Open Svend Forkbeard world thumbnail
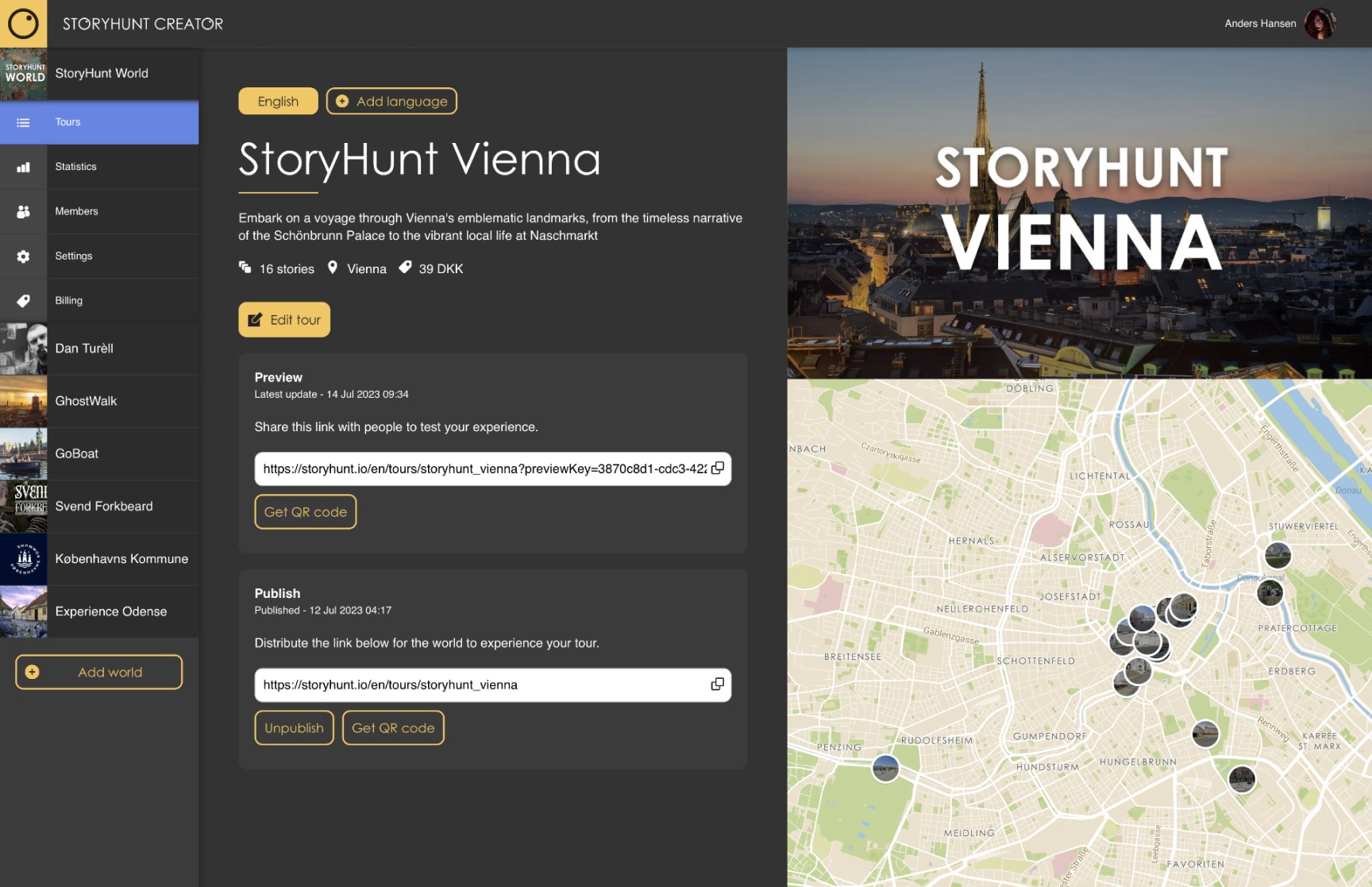The width and height of the screenshot is (1372, 887). point(23,506)
